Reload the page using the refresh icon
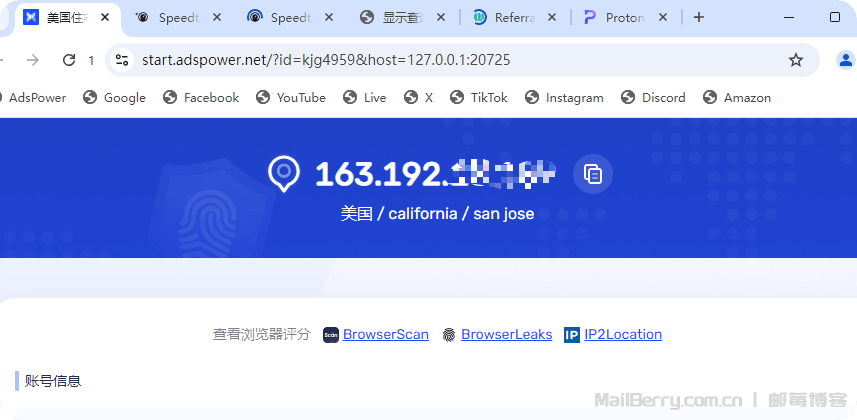 click(69, 60)
